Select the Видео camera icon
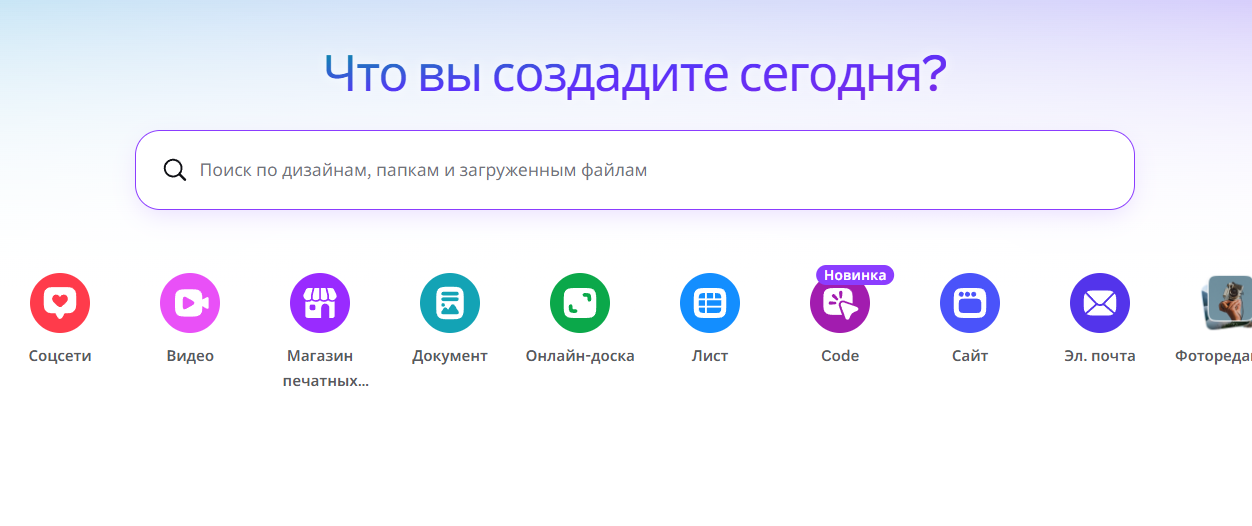The image size is (1252, 526). [x=190, y=303]
